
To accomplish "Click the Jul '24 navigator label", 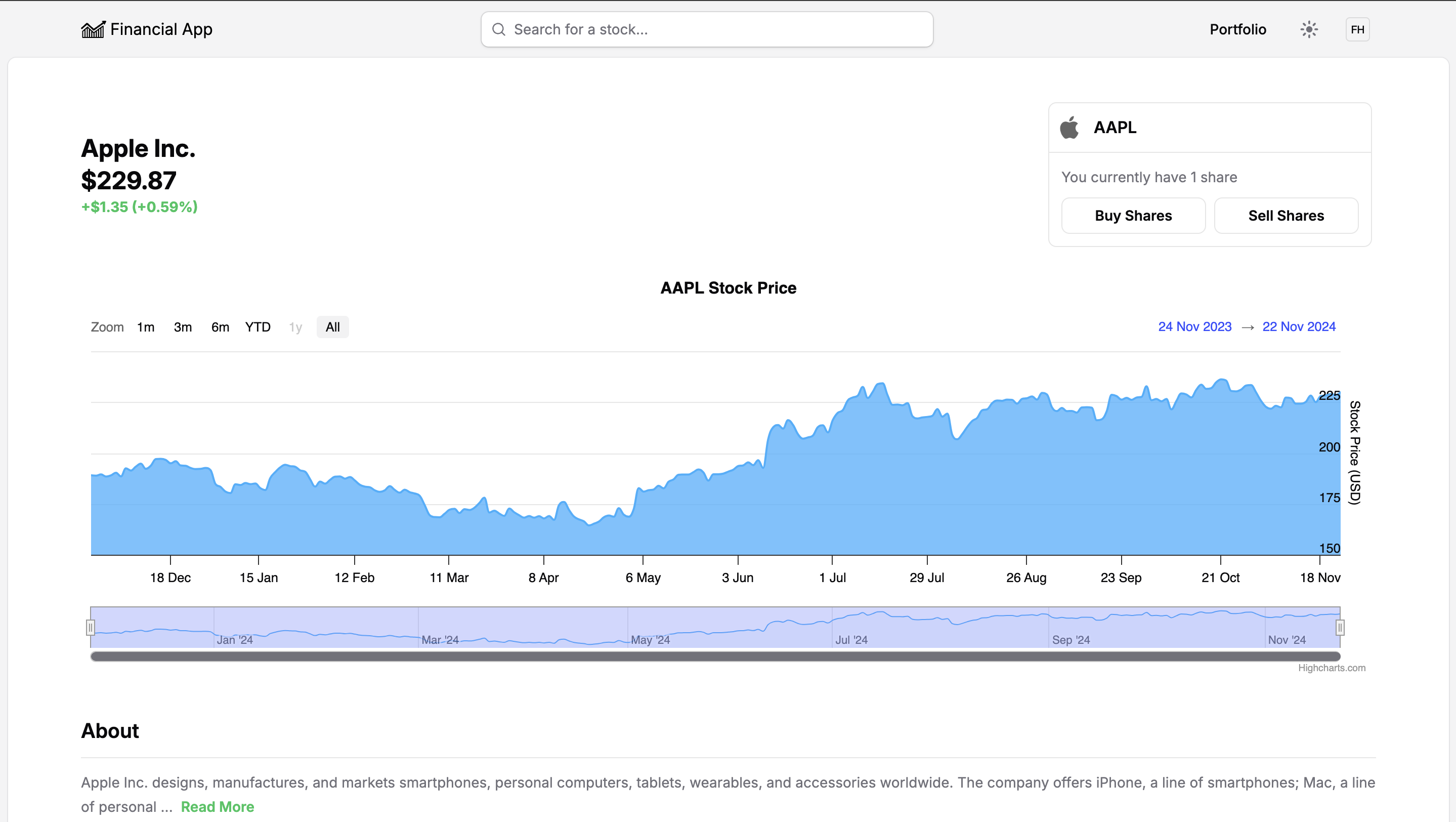I will 851,640.
